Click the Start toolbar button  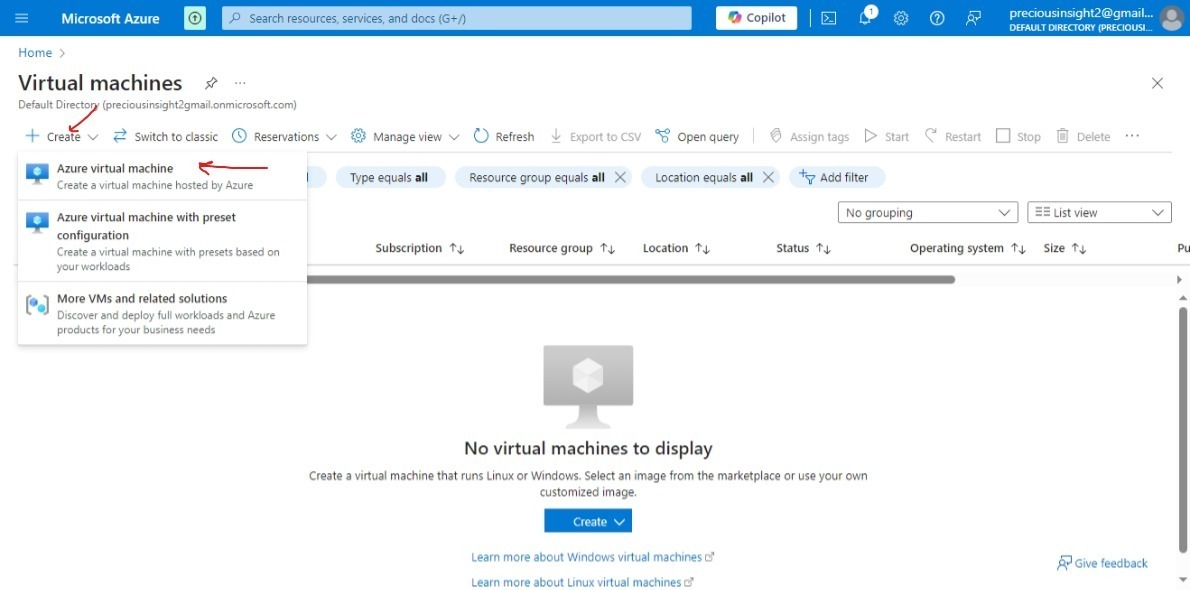point(886,137)
